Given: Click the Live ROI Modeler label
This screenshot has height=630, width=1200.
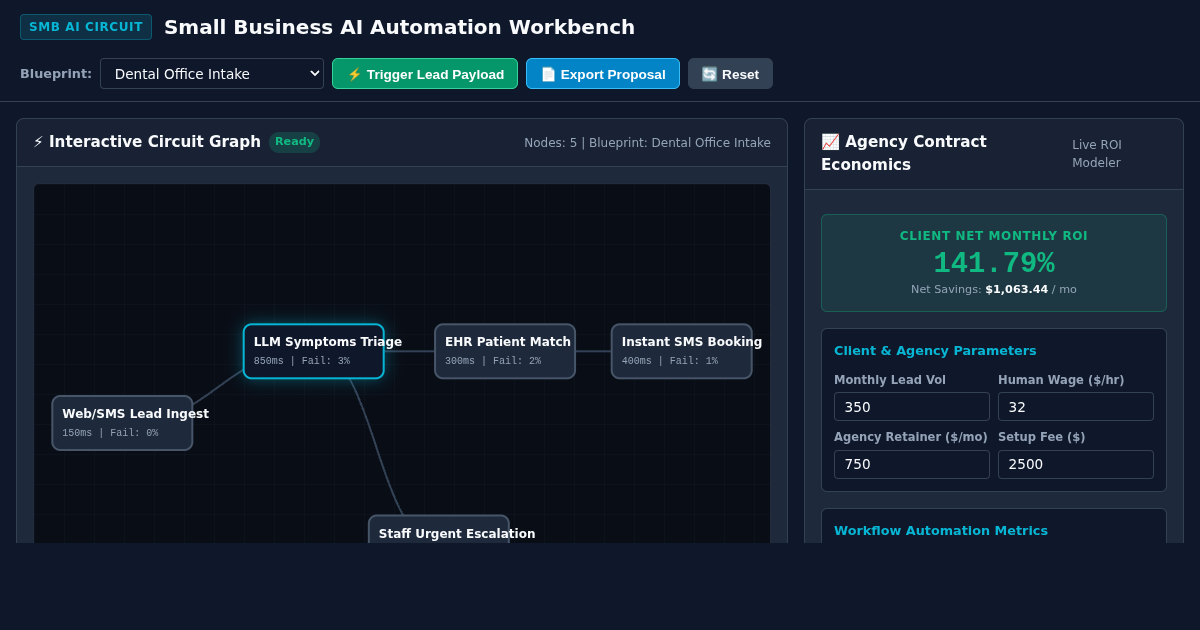Looking at the screenshot, I should 1097,154.
